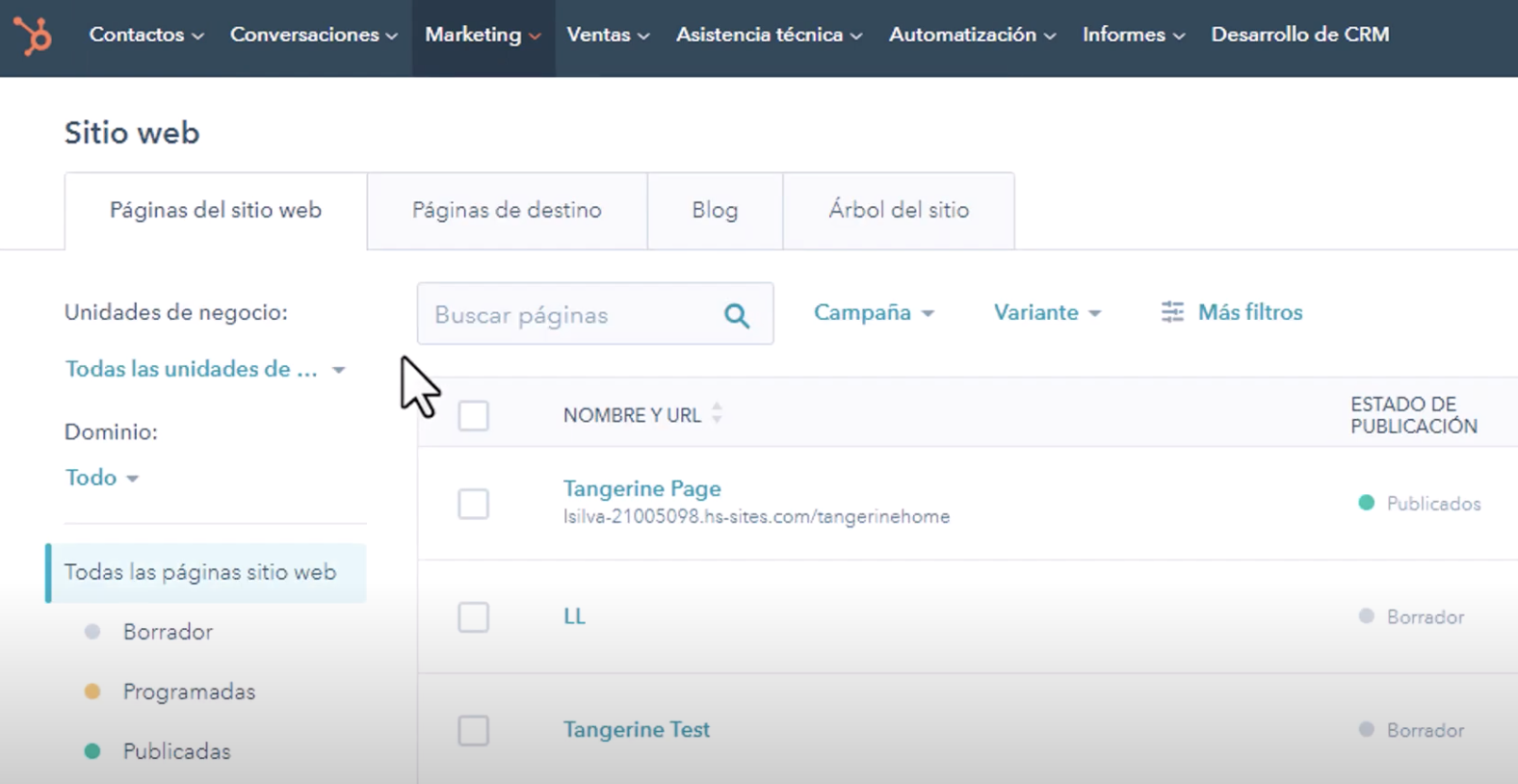Tick the Tangerine Test row checkbox
This screenshot has width=1518, height=784.
point(473,730)
